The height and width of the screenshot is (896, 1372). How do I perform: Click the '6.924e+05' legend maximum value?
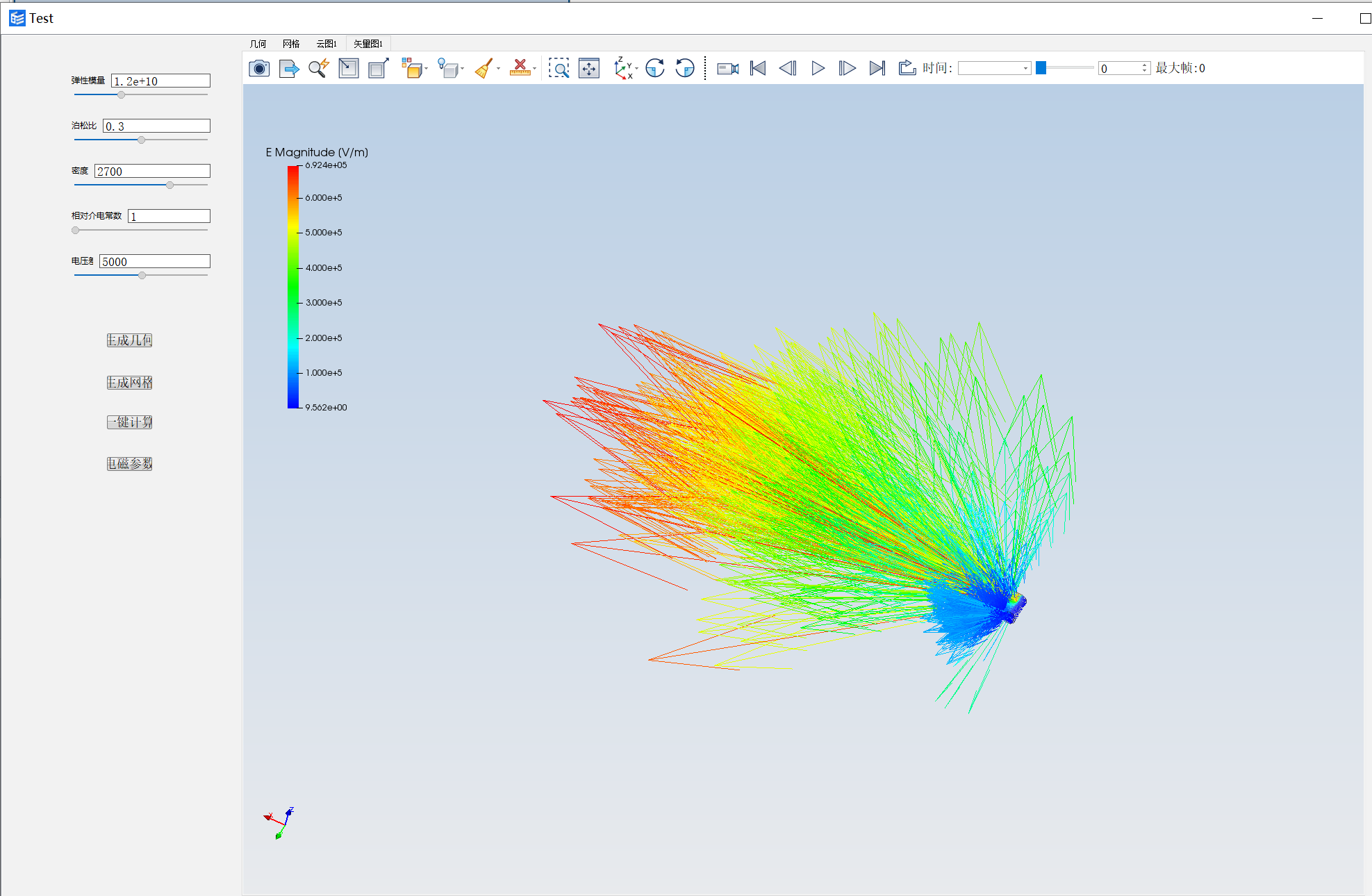coord(326,165)
